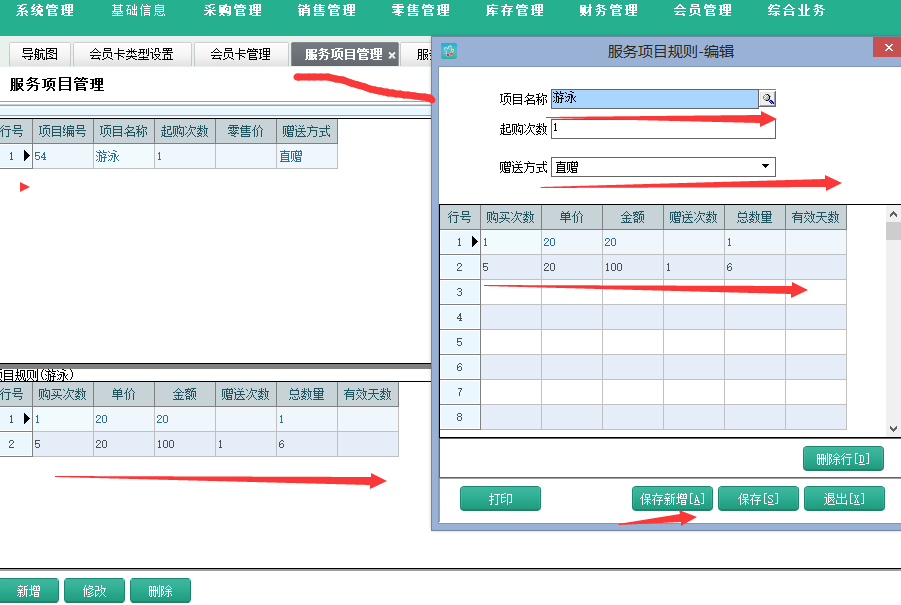901x605 pixels.
Task: Open the 采购管理 menu
Action: pyautogui.click(x=233, y=10)
